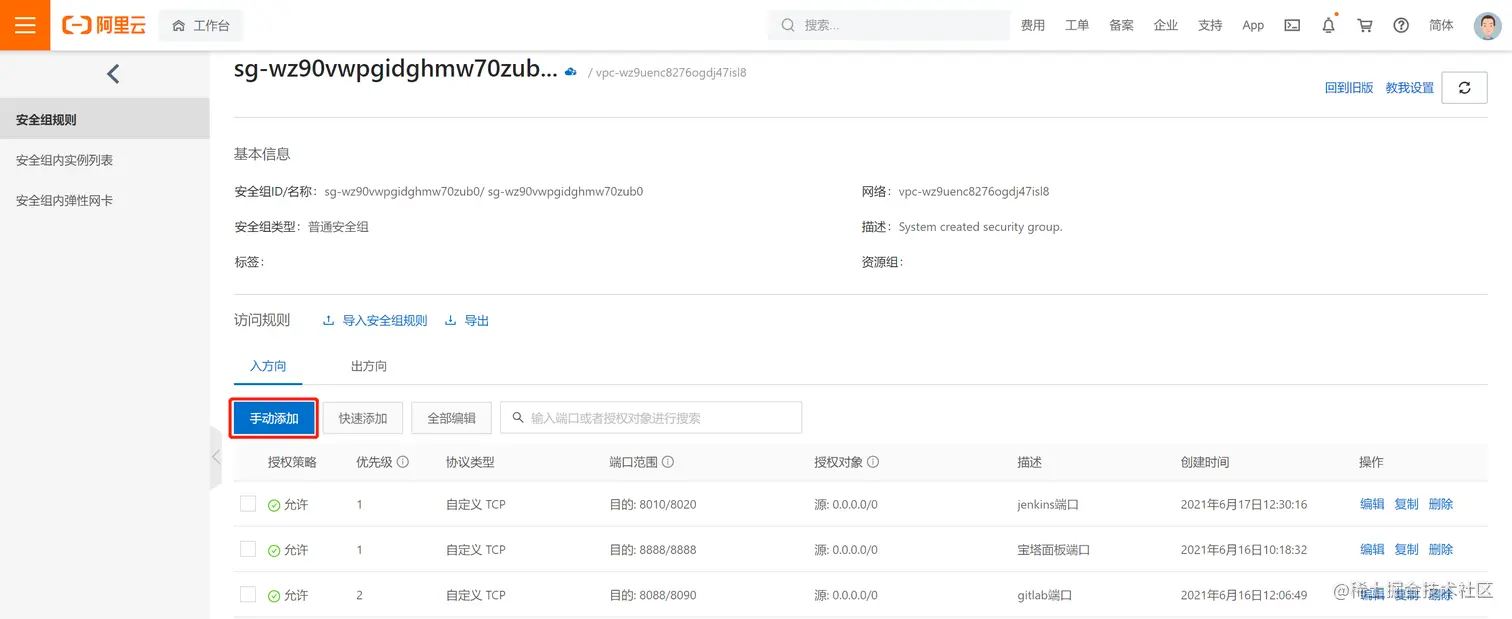Click 复制 for the jenkins端口 rule
1512x619 pixels.
tap(1406, 504)
